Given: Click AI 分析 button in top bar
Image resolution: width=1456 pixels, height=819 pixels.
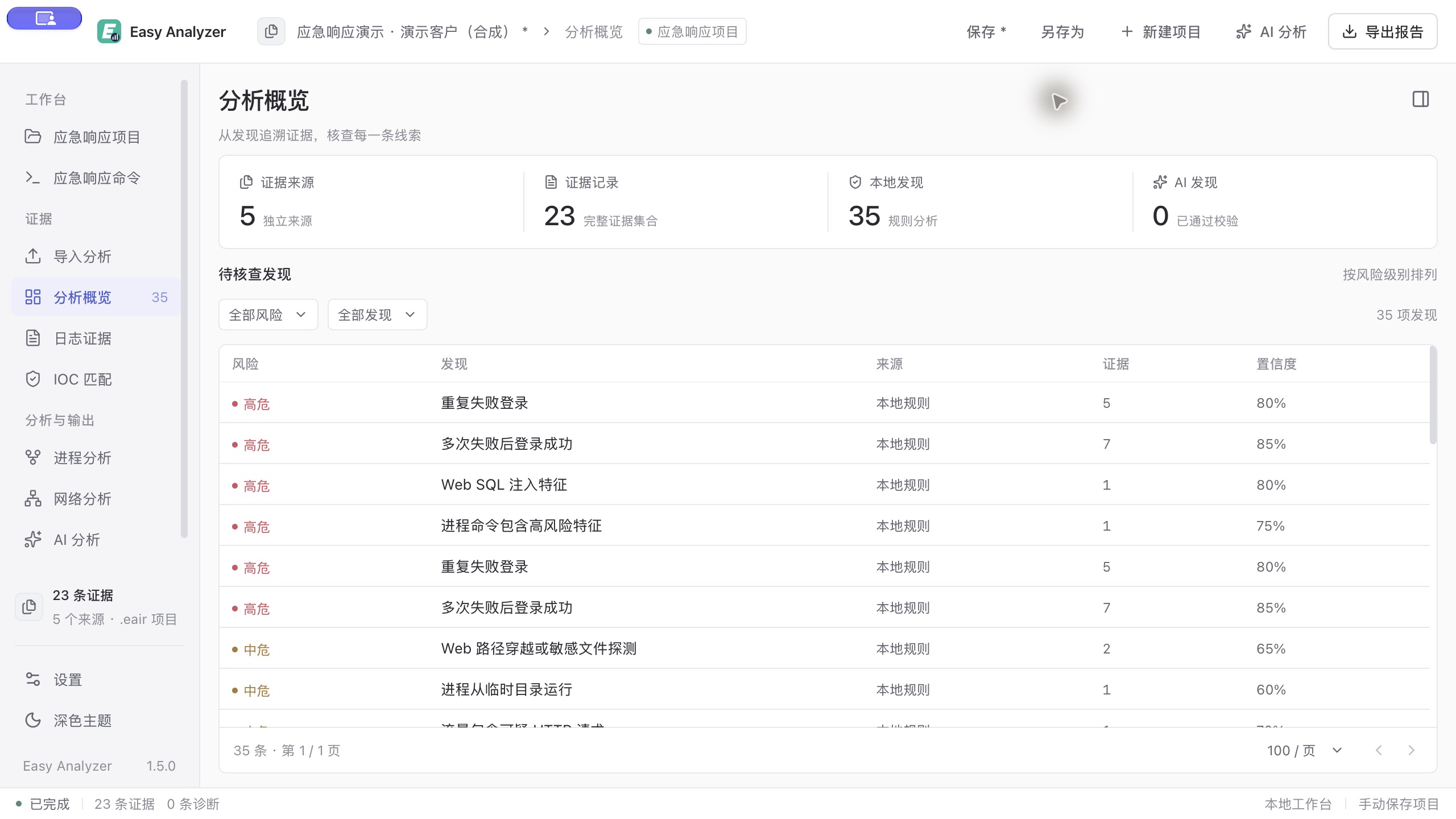Looking at the screenshot, I should pyautogui.click(x=1271, y=31).
